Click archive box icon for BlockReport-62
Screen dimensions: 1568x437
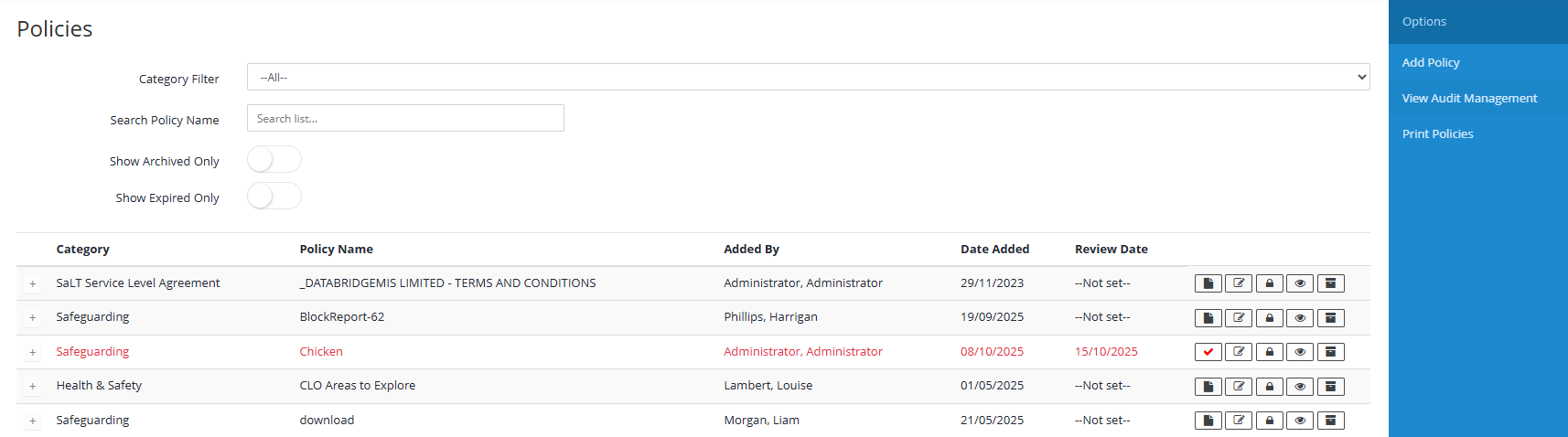(x=1330, y=318)
